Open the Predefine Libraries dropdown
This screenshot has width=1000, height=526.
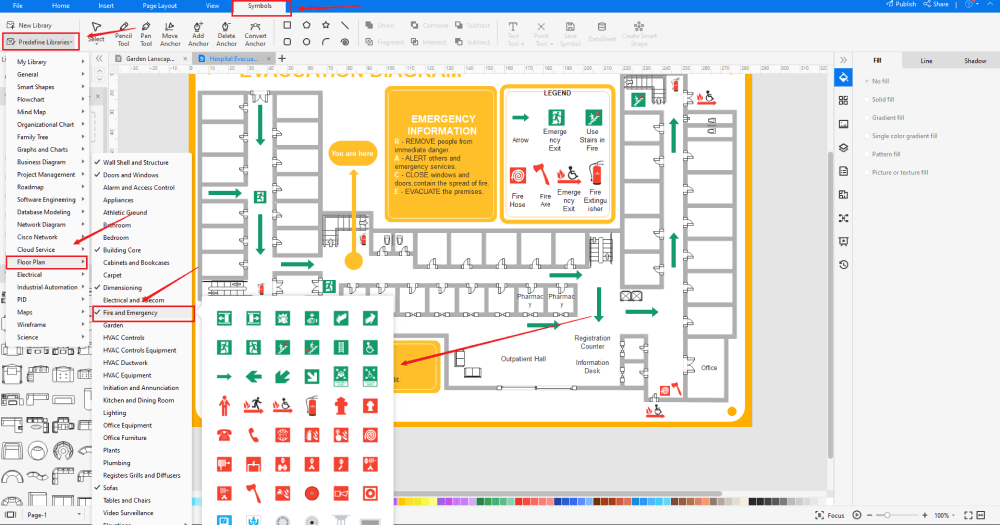click(39, 42)
